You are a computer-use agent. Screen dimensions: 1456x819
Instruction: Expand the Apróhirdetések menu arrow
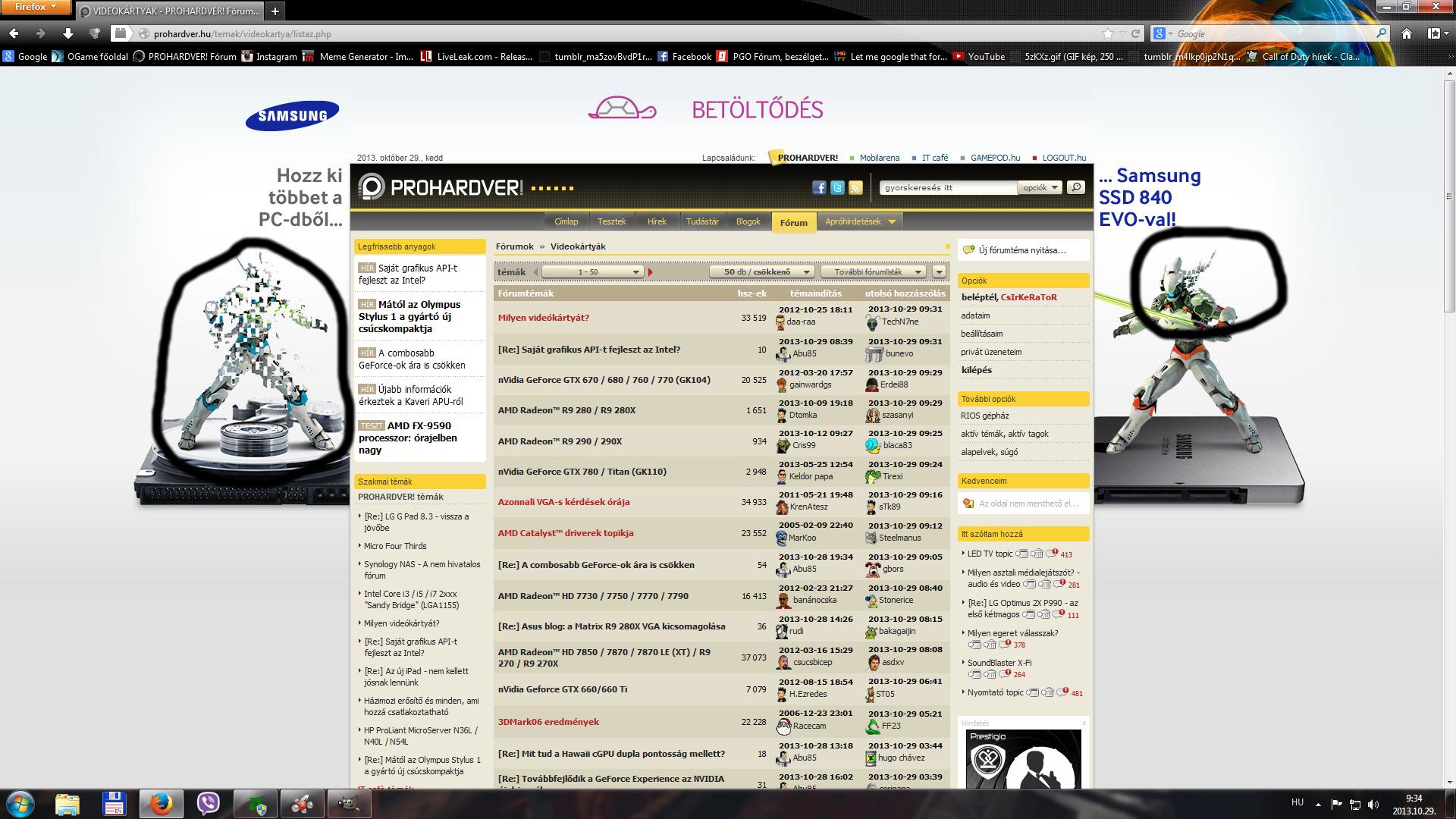(892, 221)
